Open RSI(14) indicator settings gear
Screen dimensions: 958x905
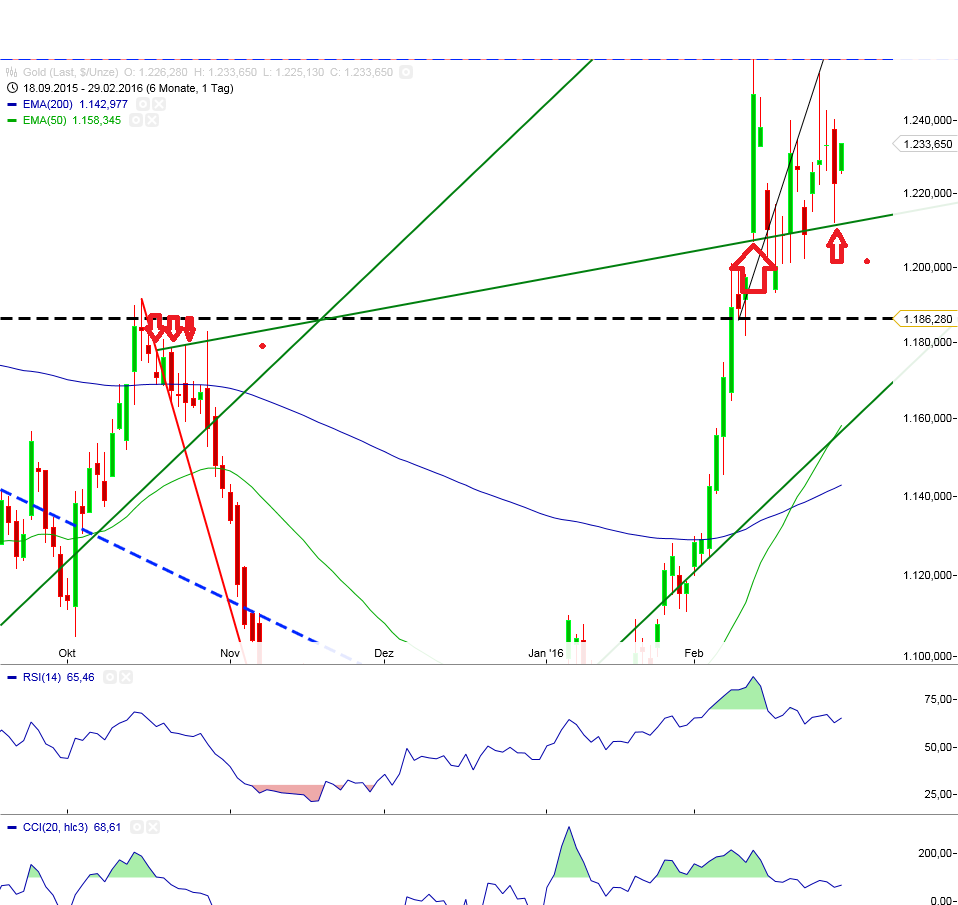click(x=109, y=677)
